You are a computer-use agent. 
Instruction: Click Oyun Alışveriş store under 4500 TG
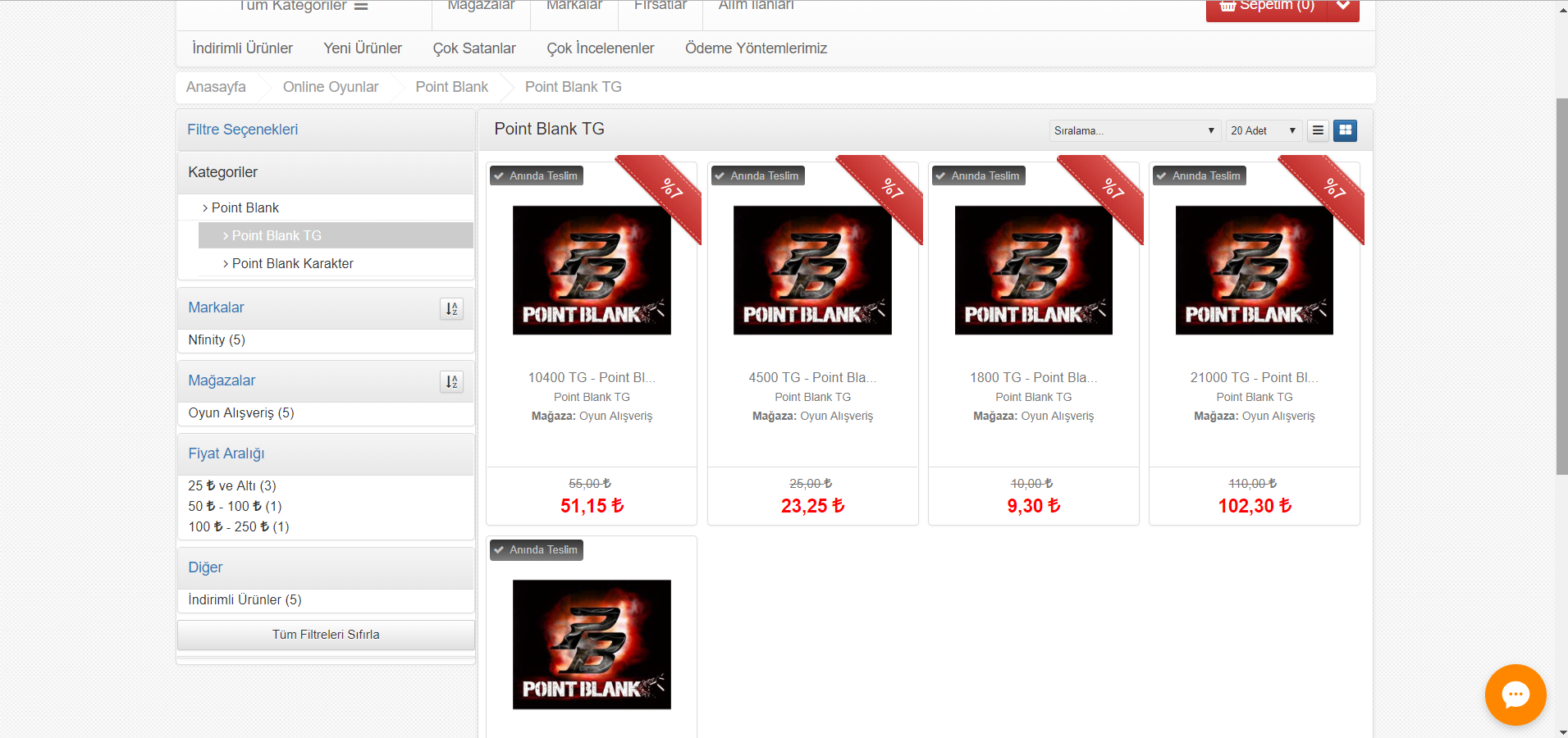click(x=837, y=416)
